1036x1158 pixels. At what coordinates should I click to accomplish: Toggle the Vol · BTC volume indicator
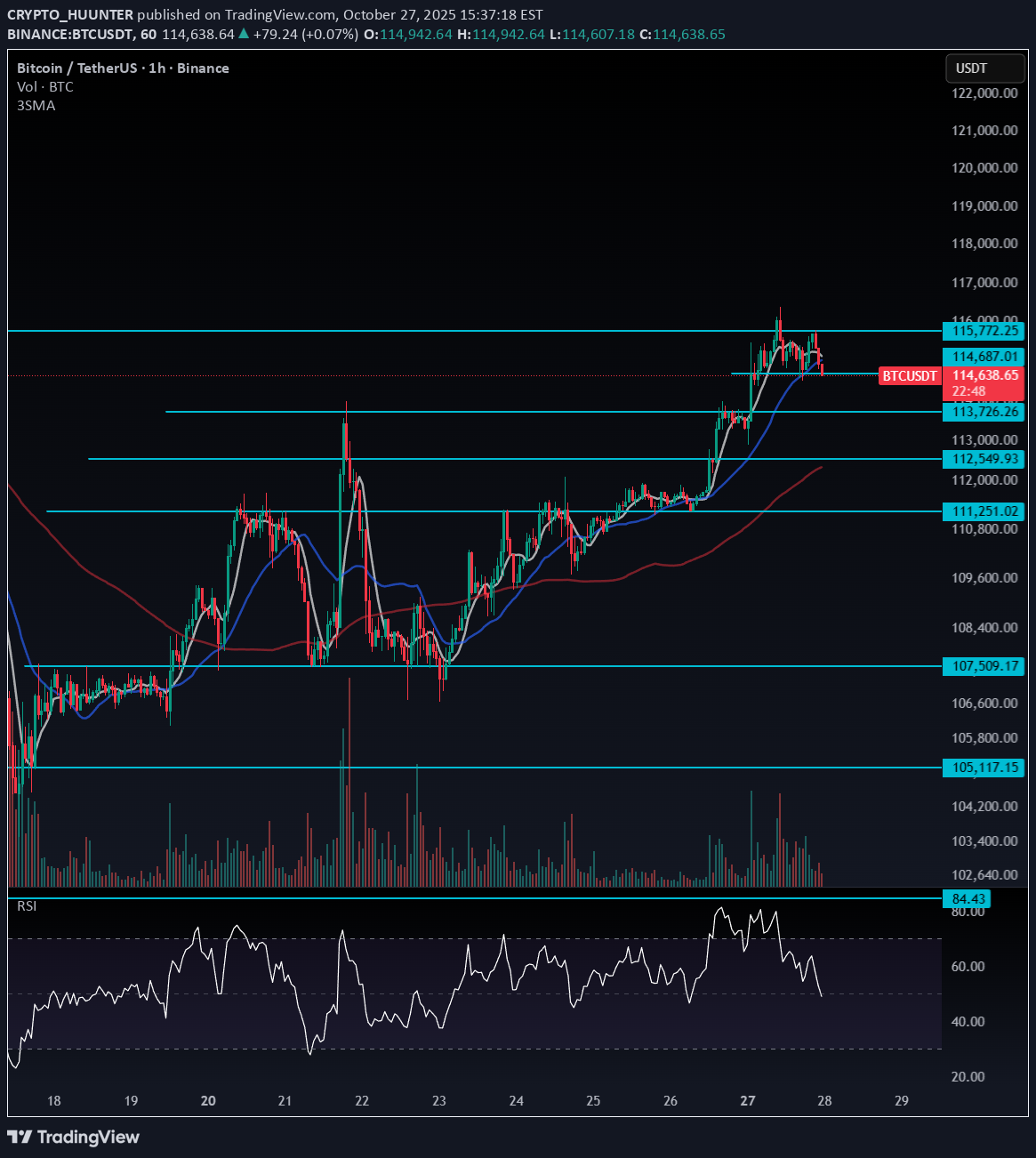coord(44,86)
